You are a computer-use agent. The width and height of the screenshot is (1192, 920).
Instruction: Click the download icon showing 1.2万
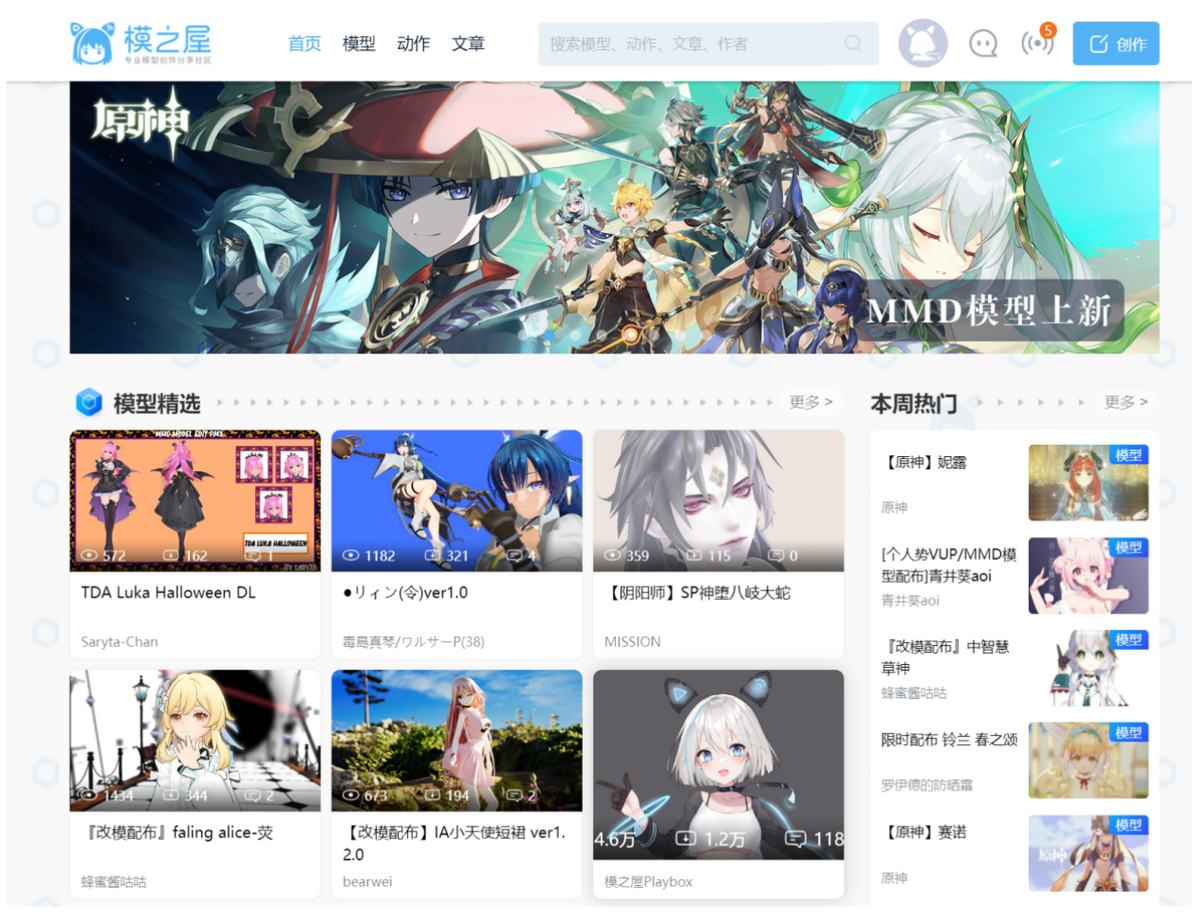tap(686, 838)
